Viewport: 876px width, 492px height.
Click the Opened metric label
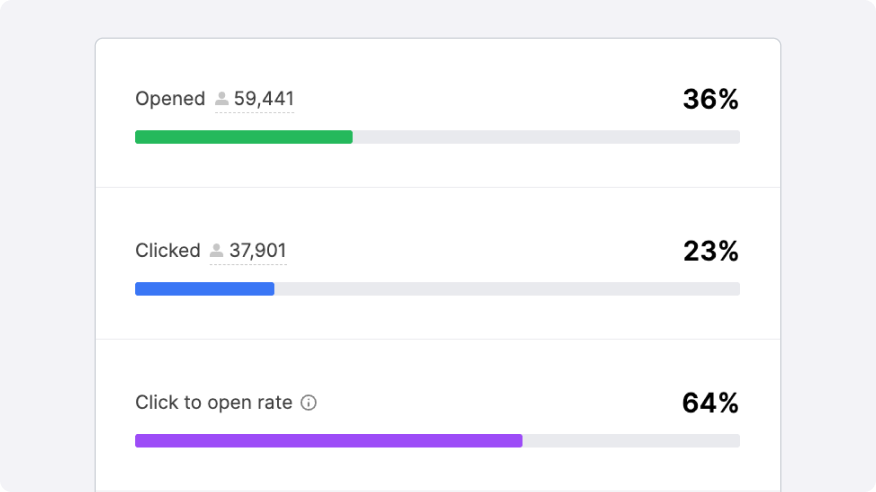tap(170, 99)
